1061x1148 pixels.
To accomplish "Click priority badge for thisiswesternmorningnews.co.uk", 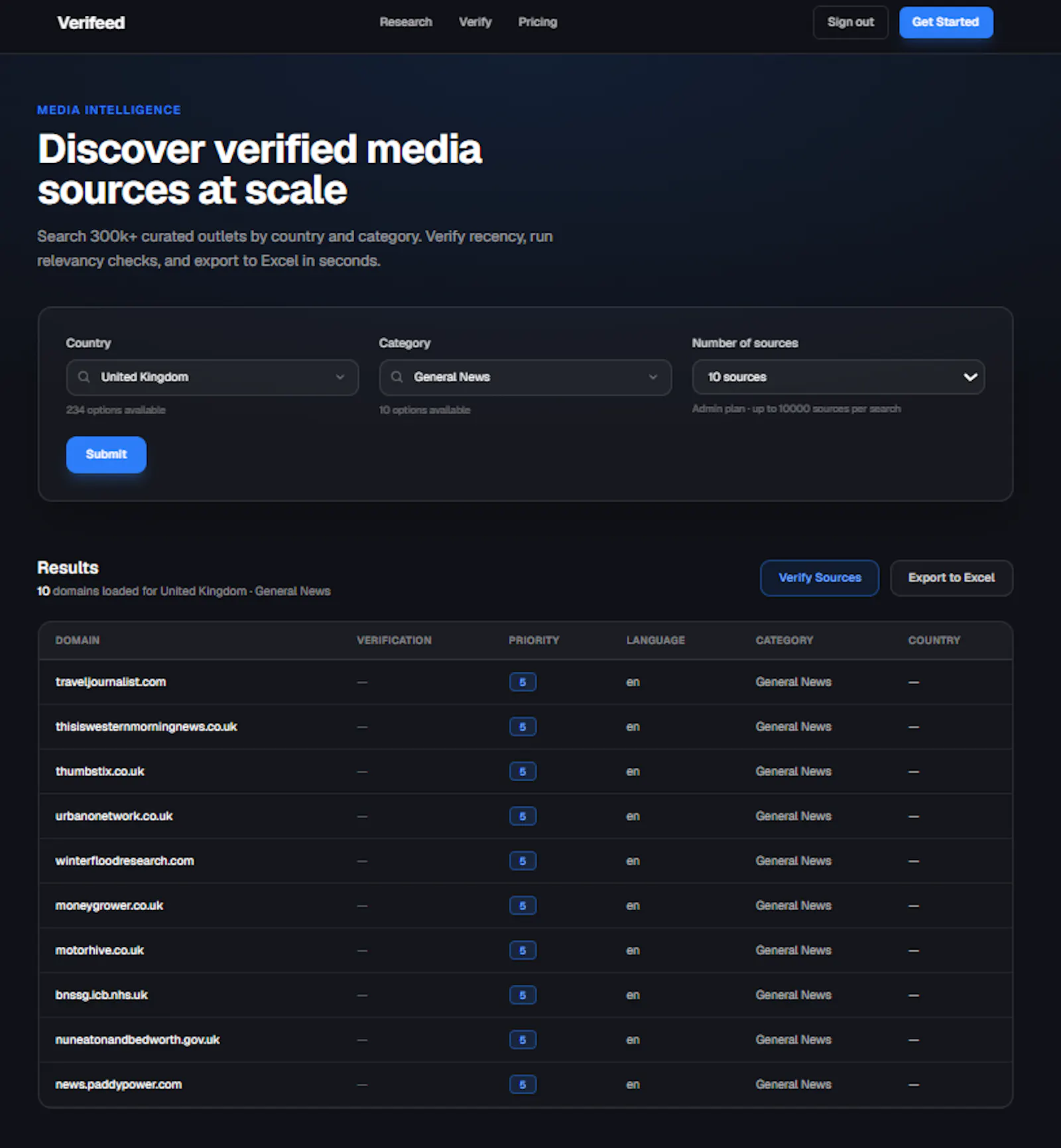I will [x=523, y=727].
